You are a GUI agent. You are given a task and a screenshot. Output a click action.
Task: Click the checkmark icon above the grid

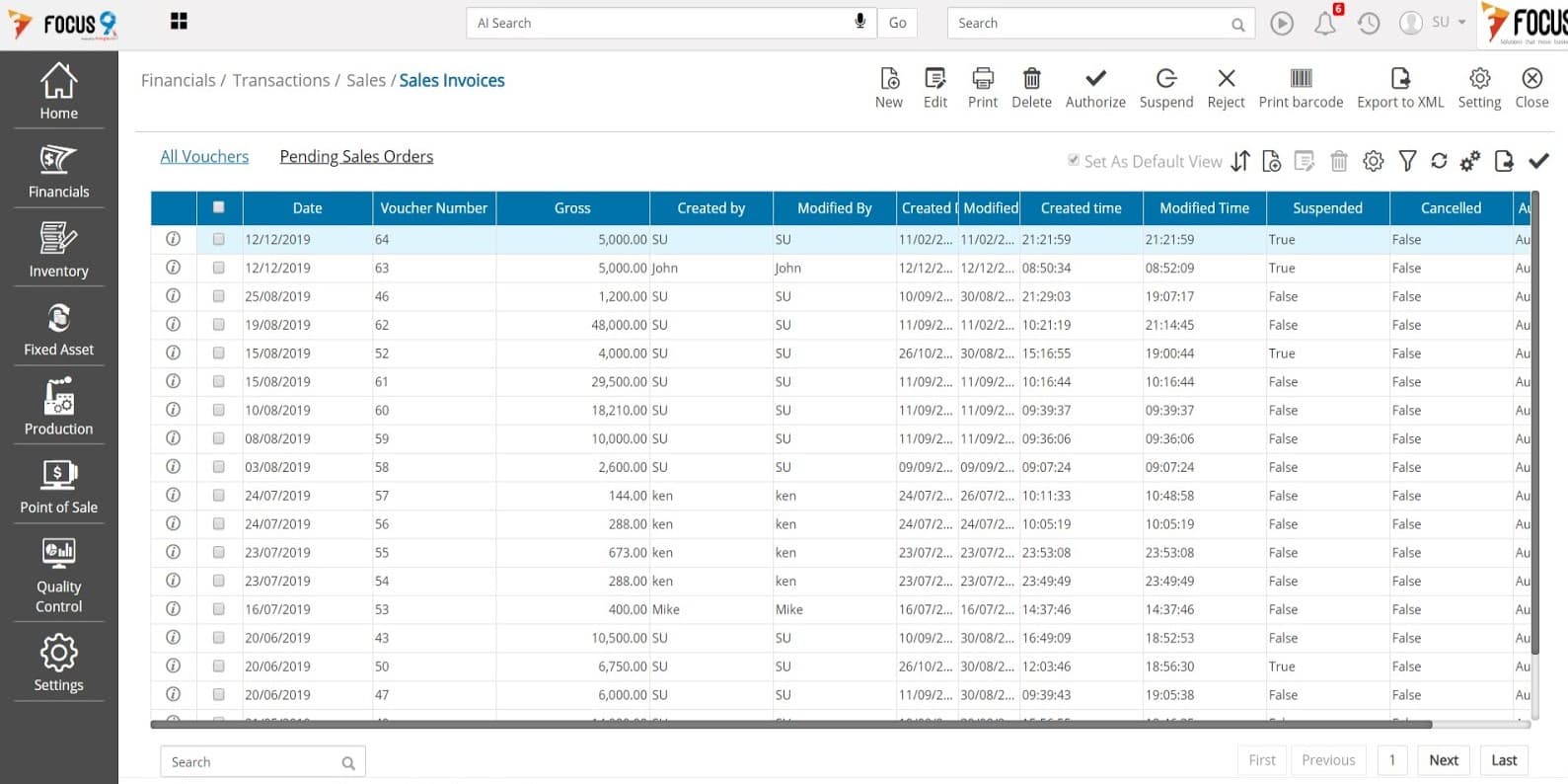[x=1538, y=160]
